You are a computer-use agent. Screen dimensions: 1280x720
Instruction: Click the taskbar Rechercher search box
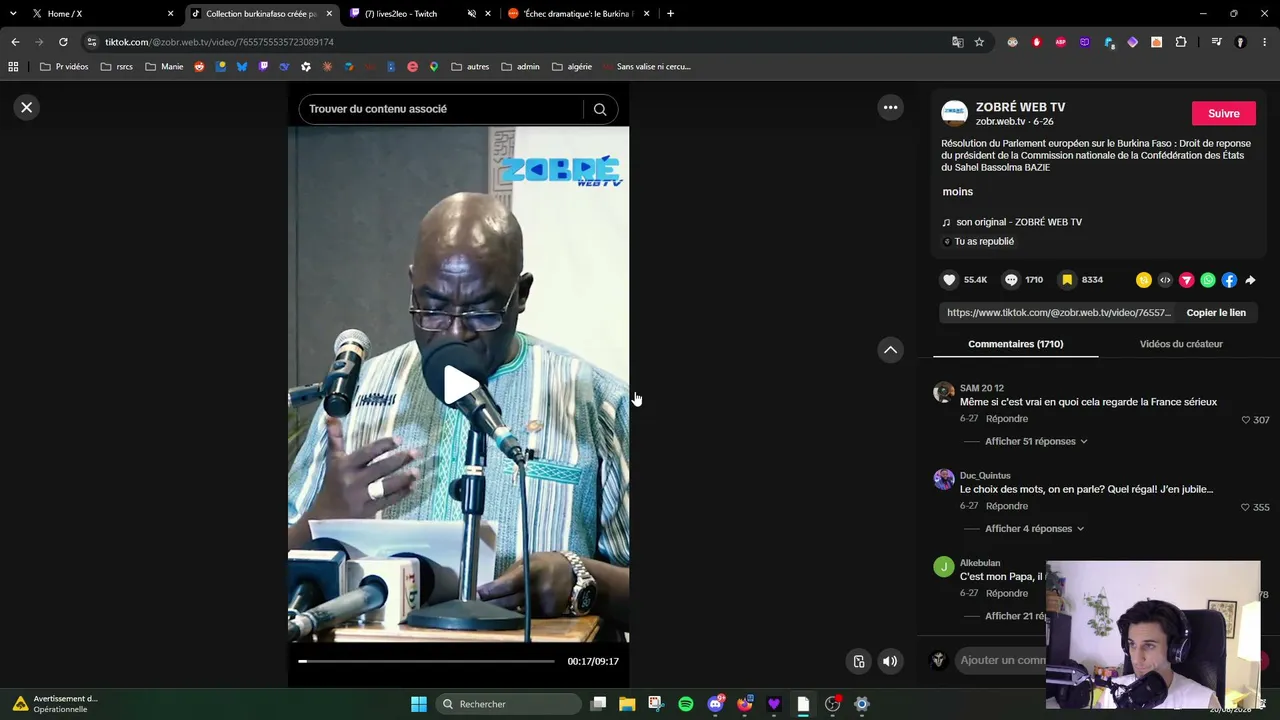[508, 704]
